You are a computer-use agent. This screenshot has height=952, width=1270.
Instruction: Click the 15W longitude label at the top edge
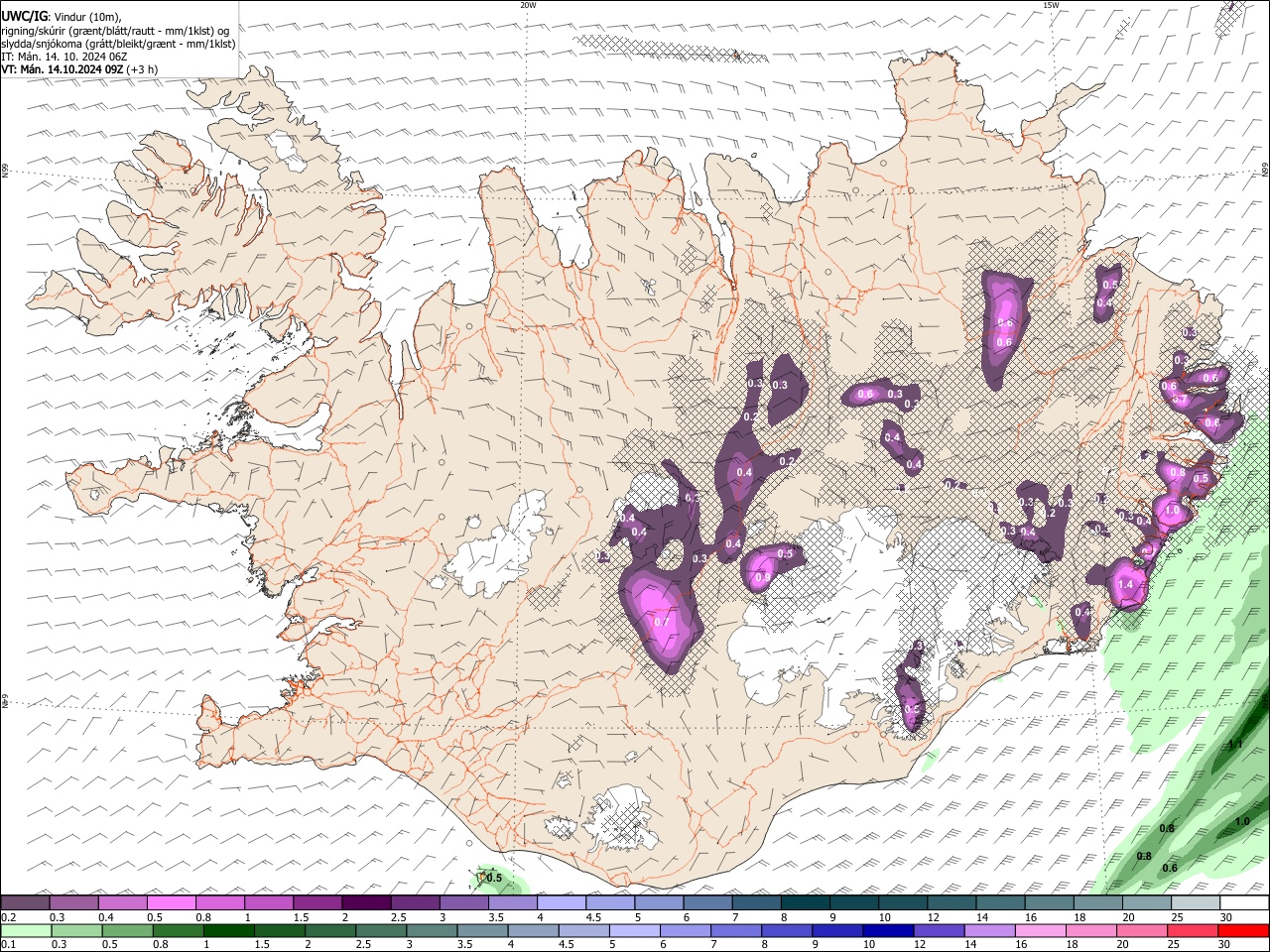click(1051, 5)
